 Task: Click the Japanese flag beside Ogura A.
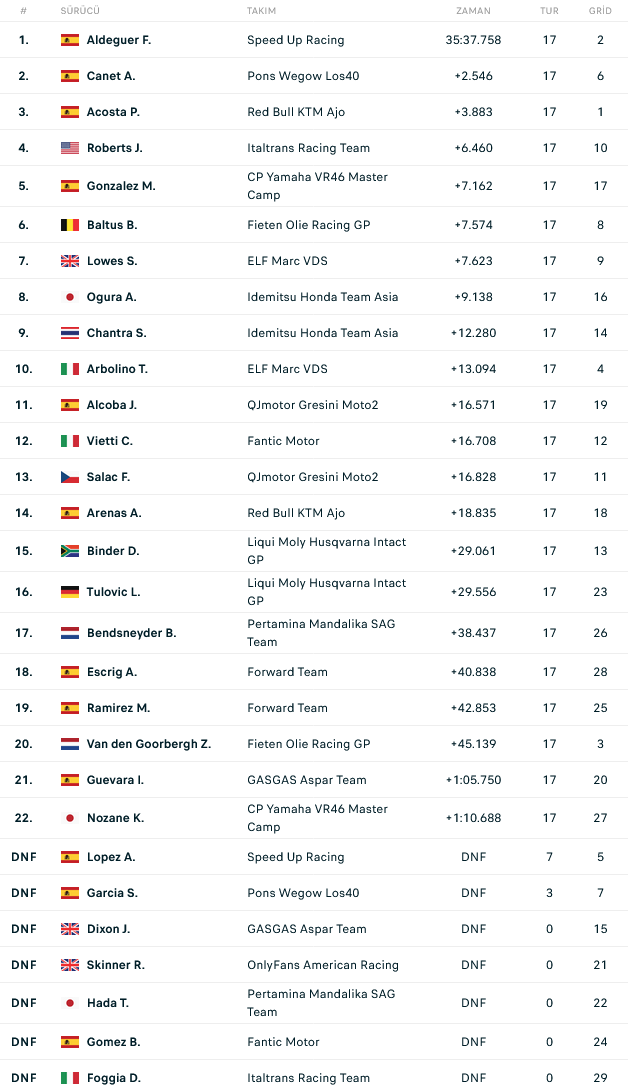[x=69, y=297]
